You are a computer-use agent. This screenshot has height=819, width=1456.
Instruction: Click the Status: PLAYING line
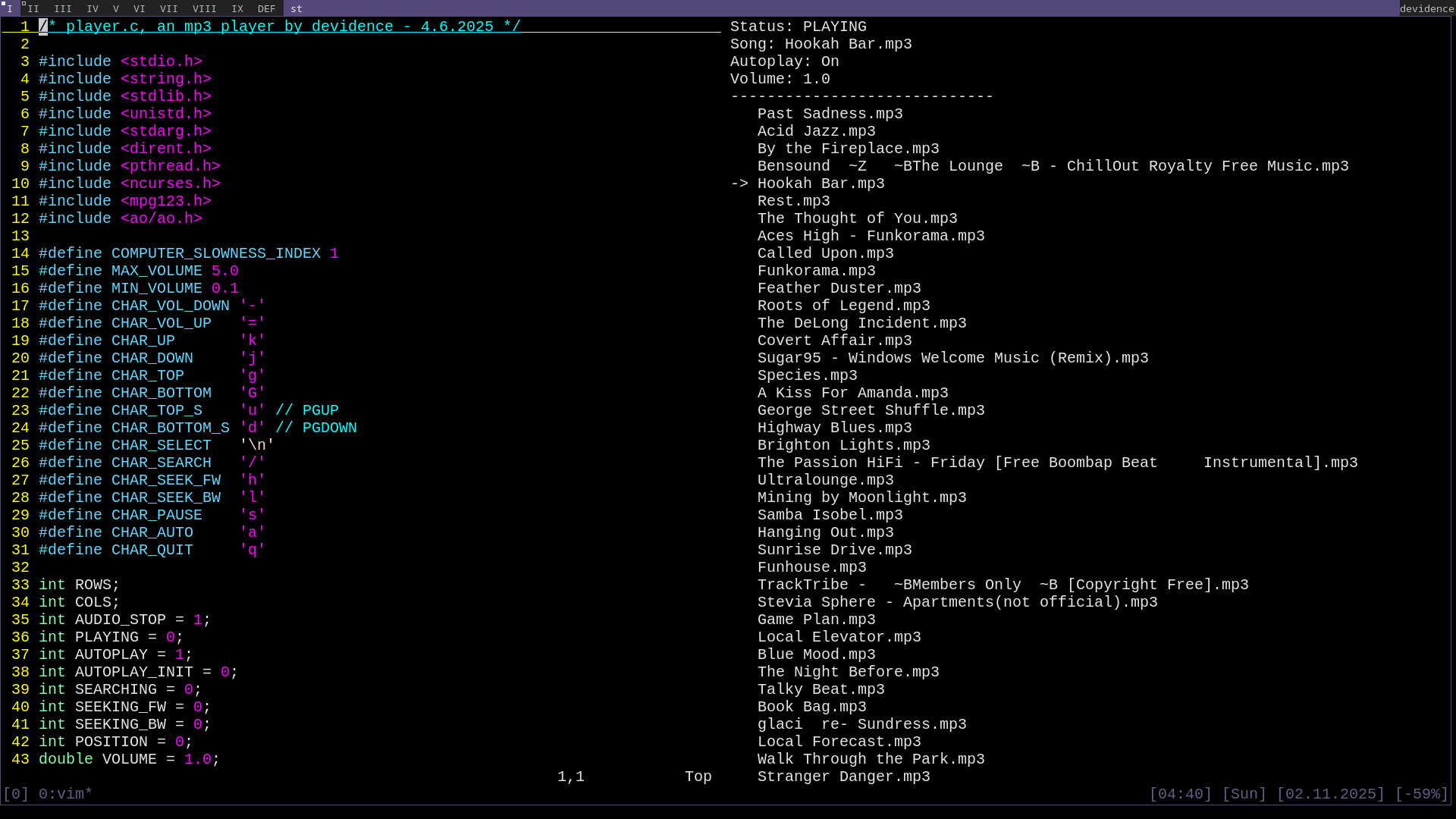tap(798, 27)
